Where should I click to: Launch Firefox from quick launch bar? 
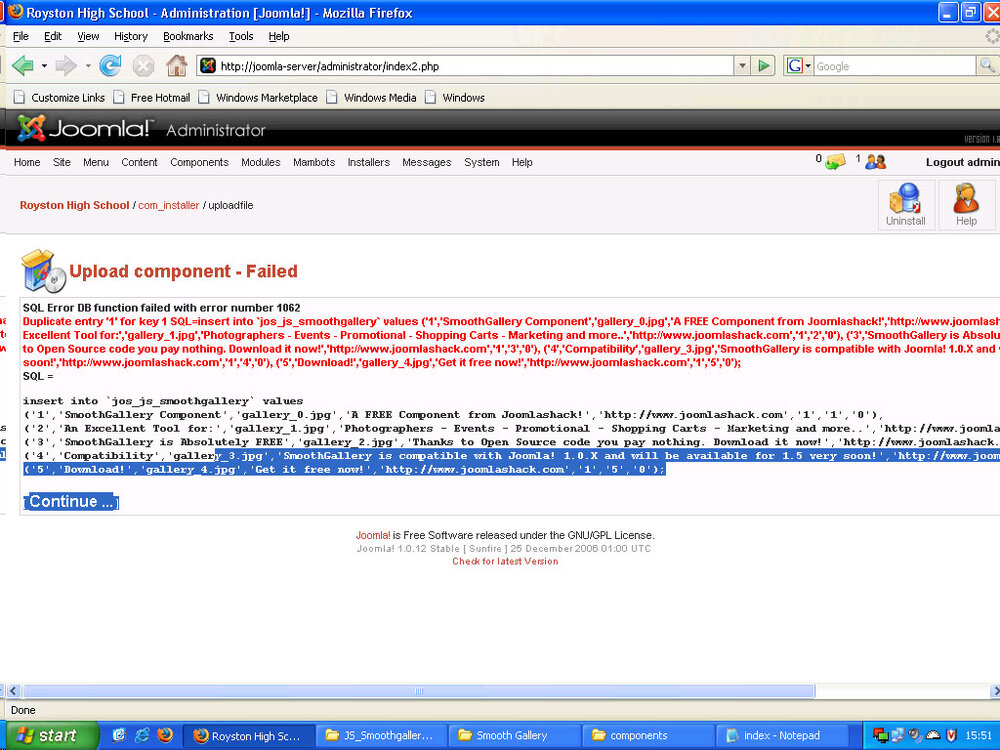click(165, 735)
